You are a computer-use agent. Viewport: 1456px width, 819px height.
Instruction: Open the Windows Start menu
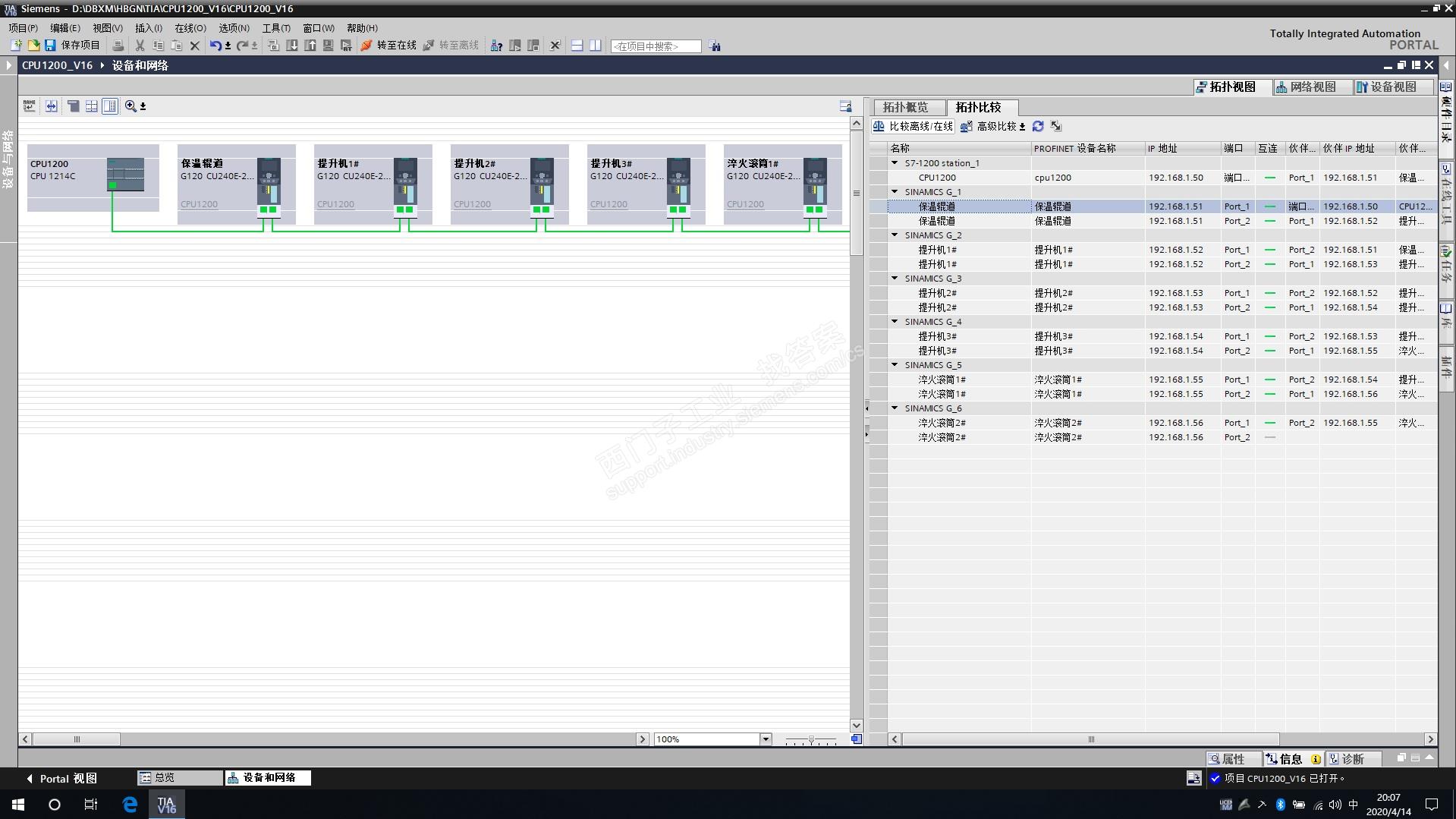pos(18,805)
